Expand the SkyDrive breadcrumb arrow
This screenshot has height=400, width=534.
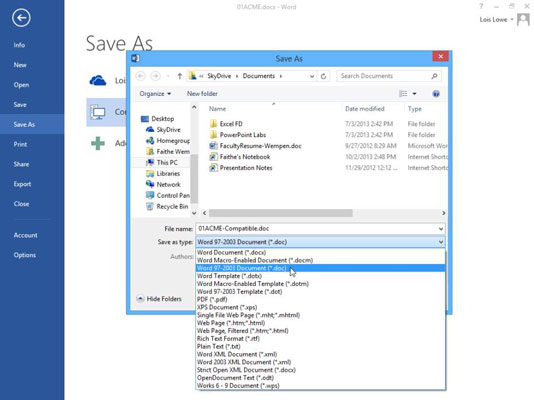tap(237, 76)
